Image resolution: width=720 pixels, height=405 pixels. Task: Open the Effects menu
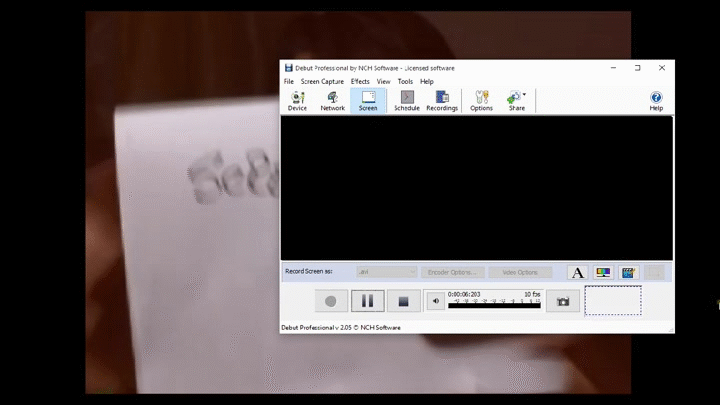pyautogui.click(x=360, y=81)
